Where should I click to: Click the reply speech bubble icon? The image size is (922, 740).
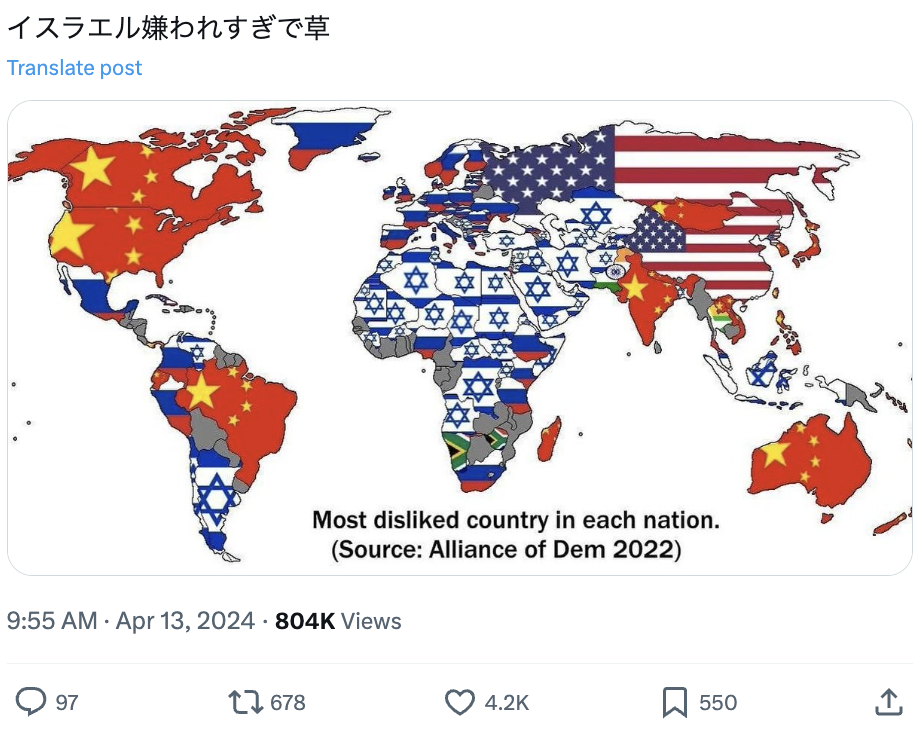point(31,702)
